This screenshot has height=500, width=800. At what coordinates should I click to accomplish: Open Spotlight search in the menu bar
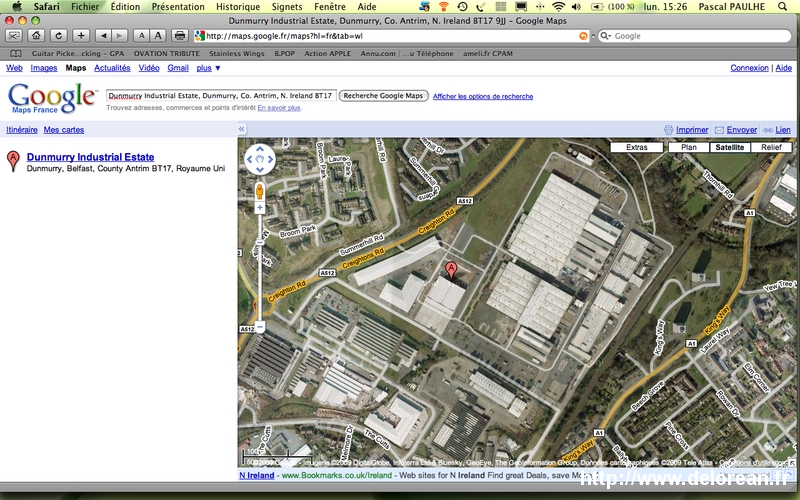(x=782, y=7)
